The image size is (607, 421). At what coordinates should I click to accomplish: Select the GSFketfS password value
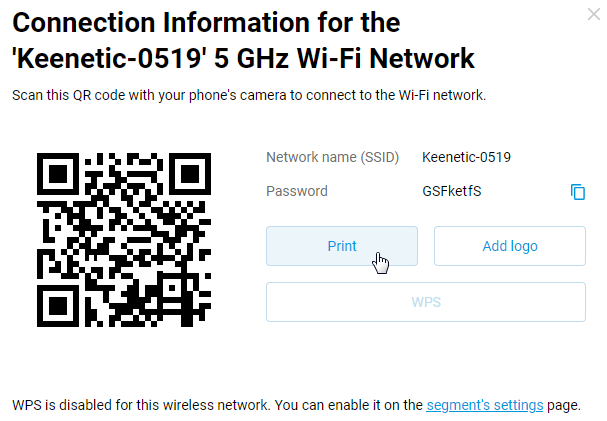pyautogui.click(x=452, y=191)
